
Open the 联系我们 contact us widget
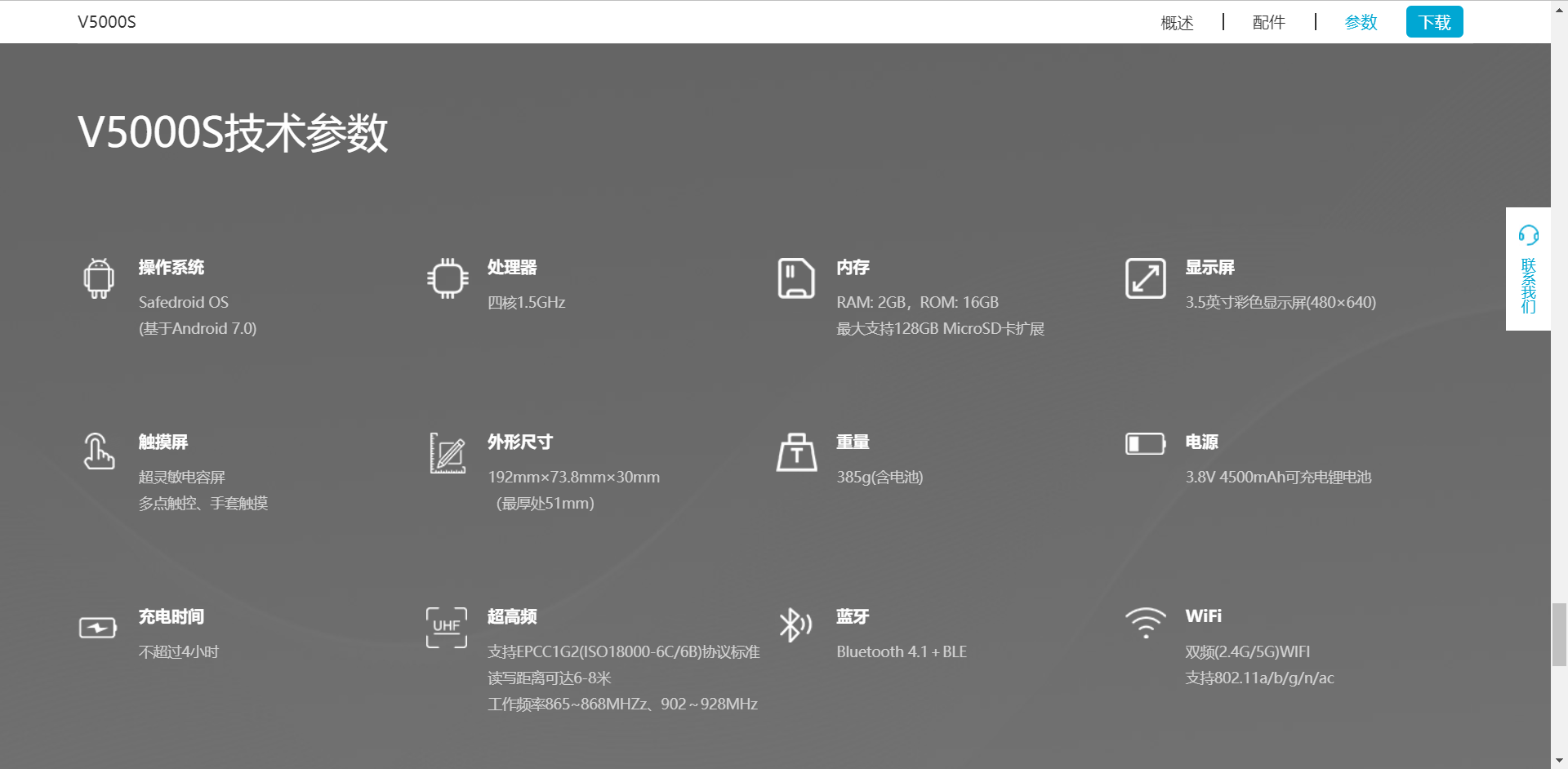pos(1528,269)
